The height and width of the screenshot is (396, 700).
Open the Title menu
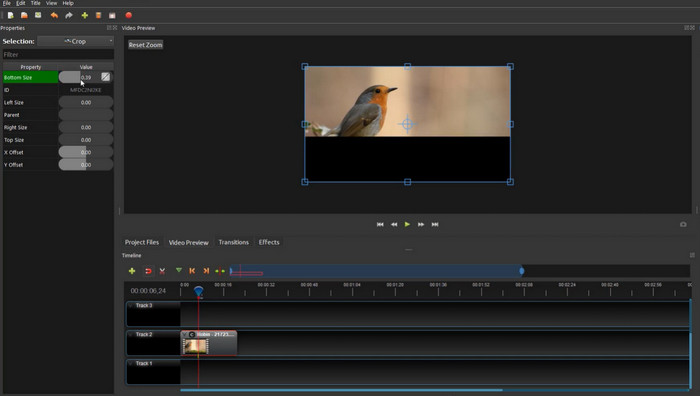36,3
